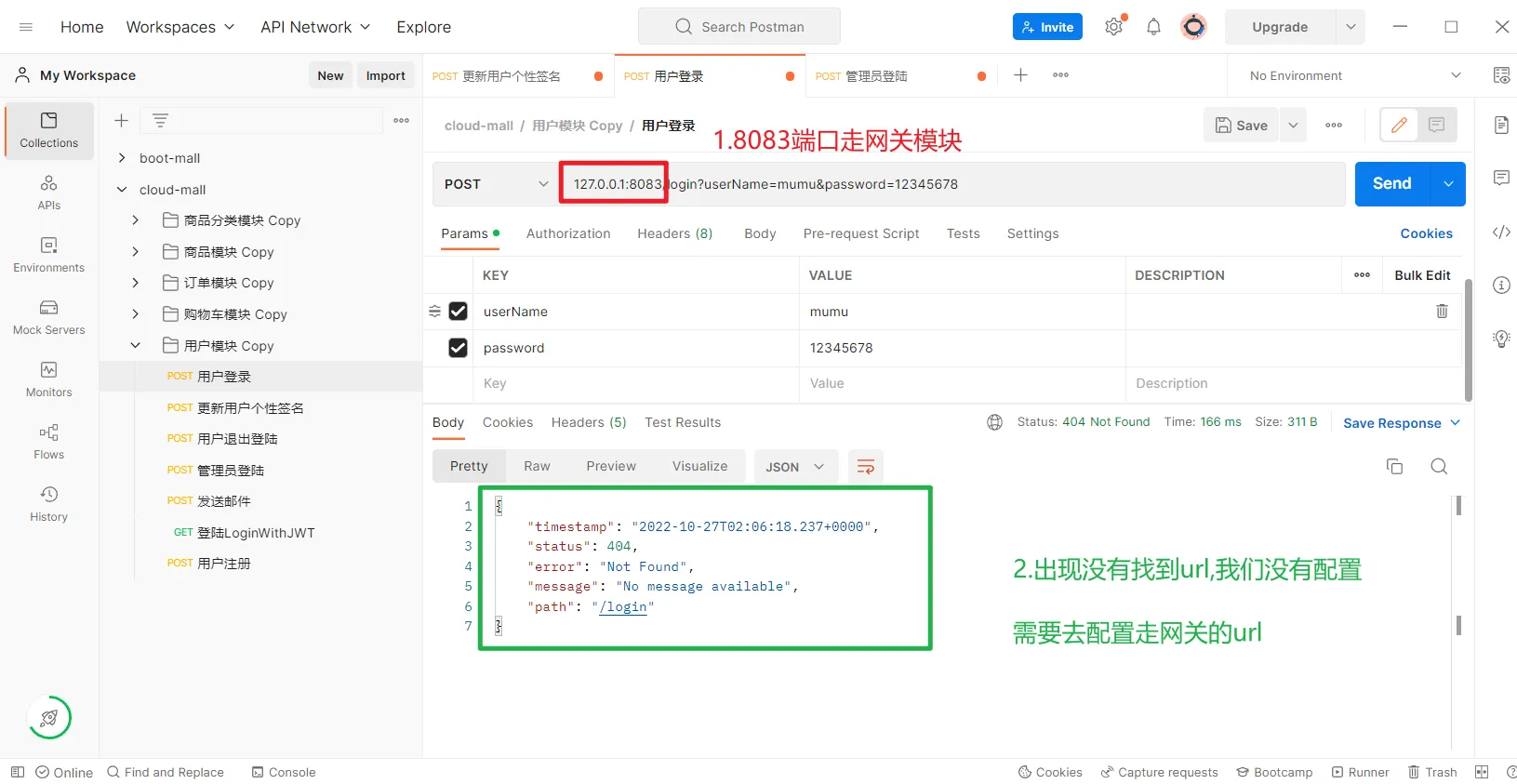
Task: Click the History sidebar icon
Action: coord(48,503)
